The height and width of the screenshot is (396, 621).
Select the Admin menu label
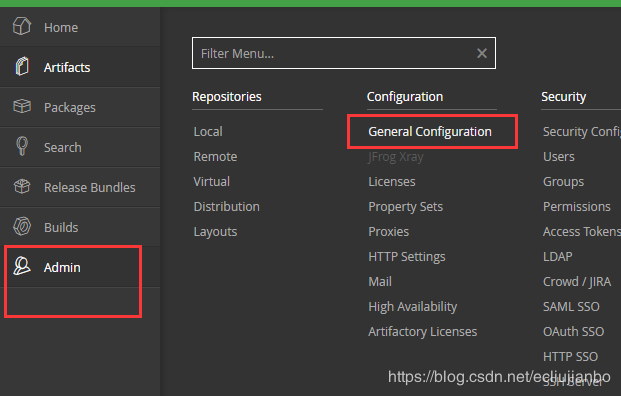[x=62, y=268]
